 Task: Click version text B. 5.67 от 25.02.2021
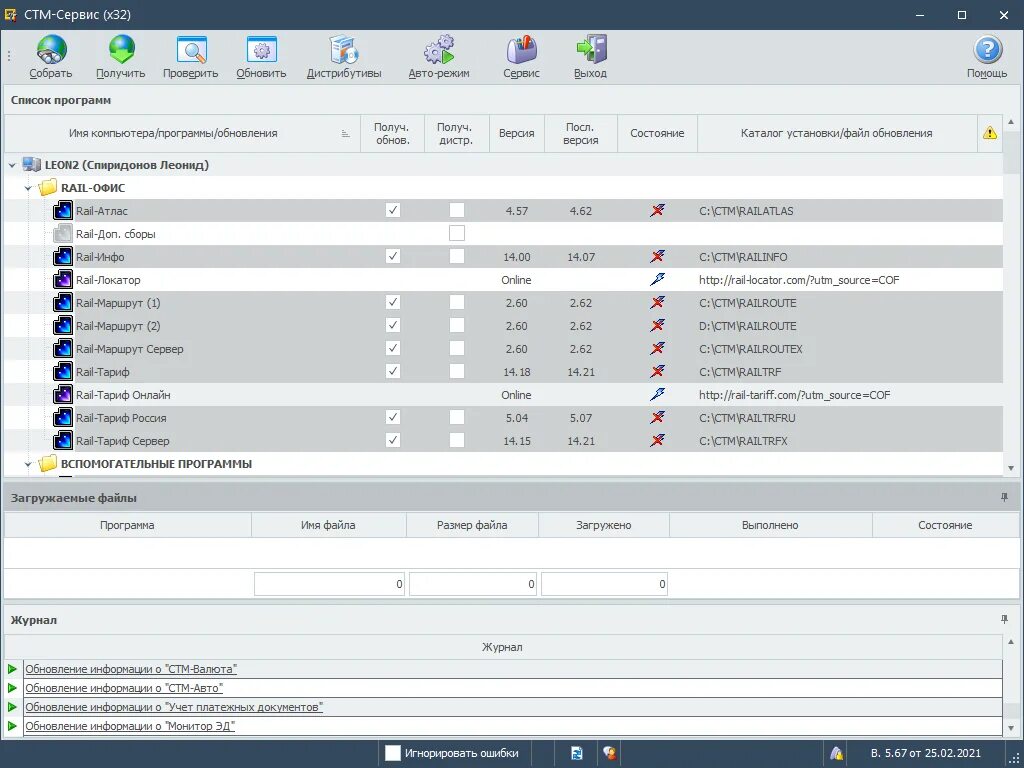(925, 753)
